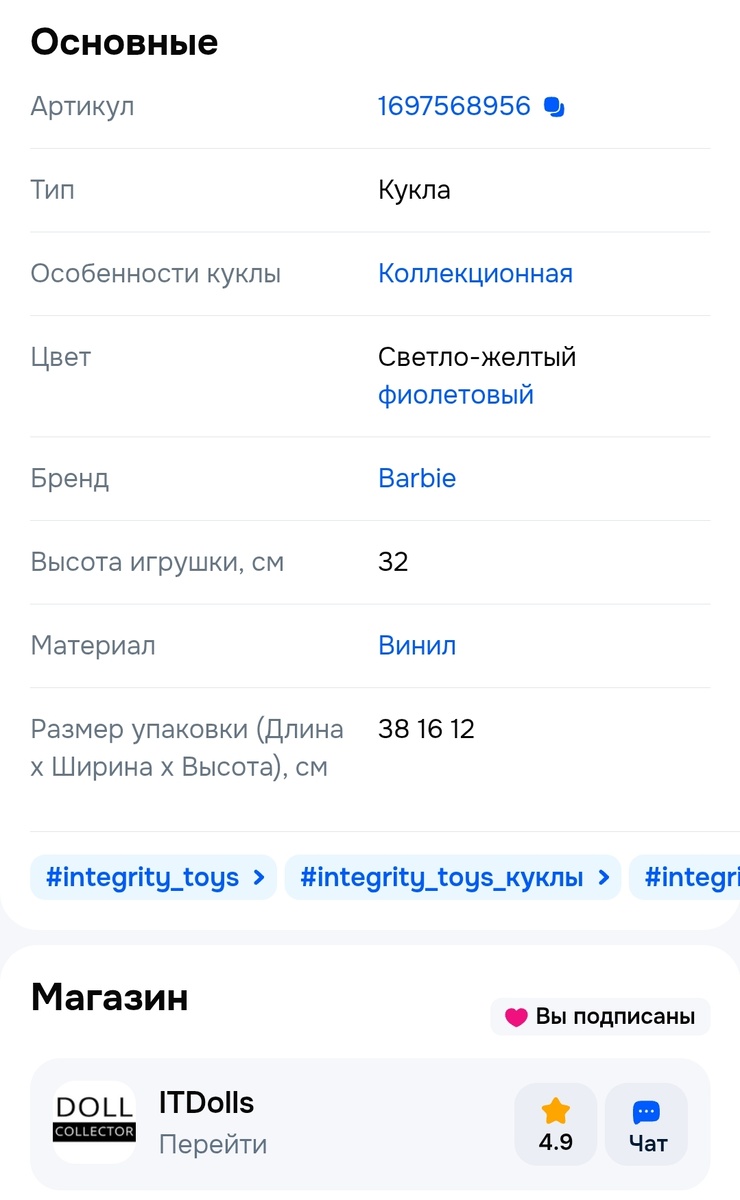Toggle following of the shop via heart badge

517,1017
